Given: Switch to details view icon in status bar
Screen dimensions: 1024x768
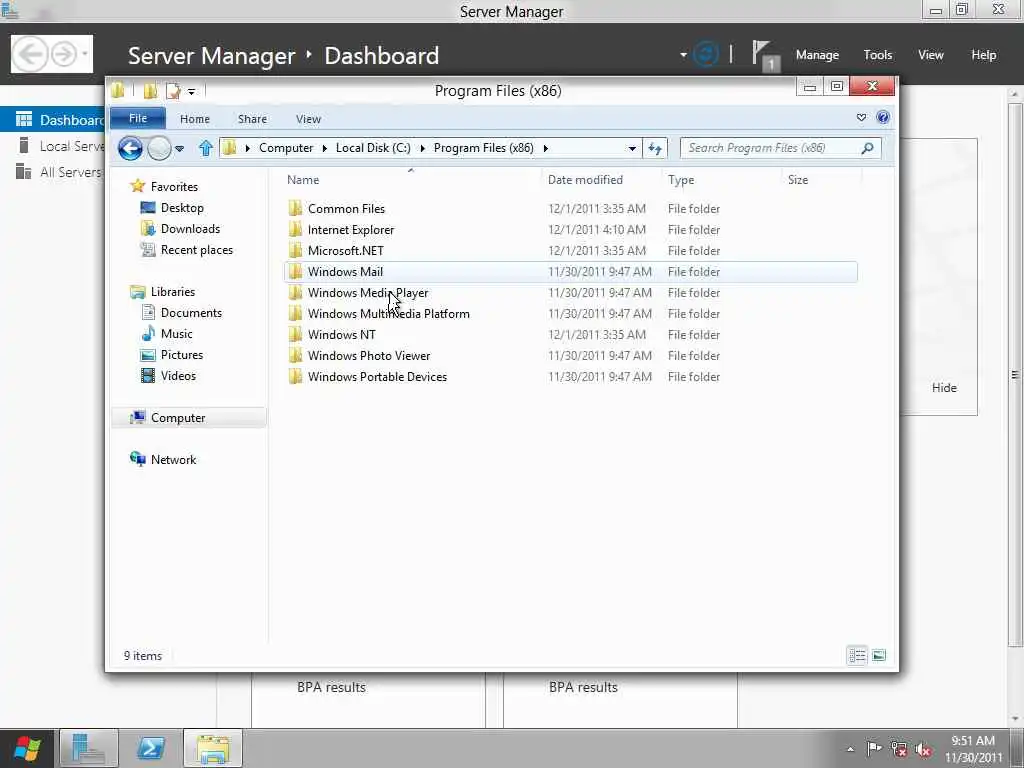Looking at the screenshot, I should (857, 655).
